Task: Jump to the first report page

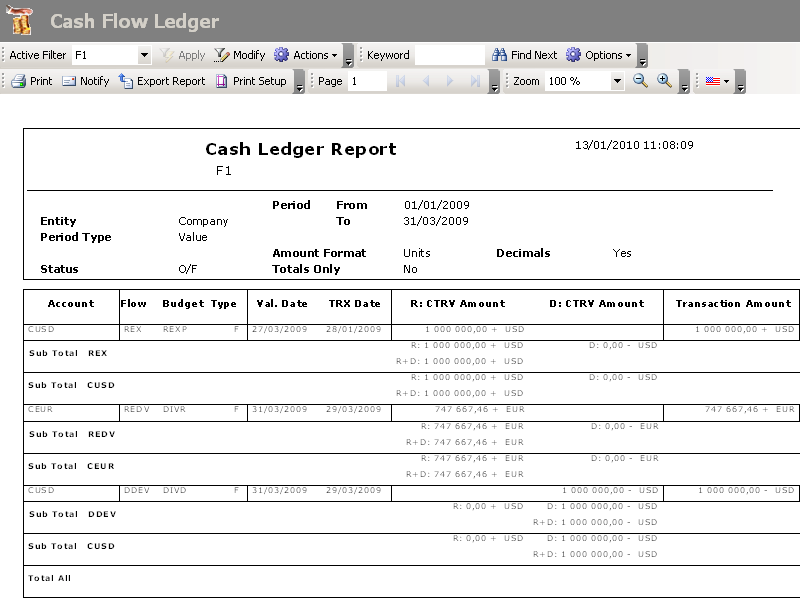Action: (x=401, y=82)
